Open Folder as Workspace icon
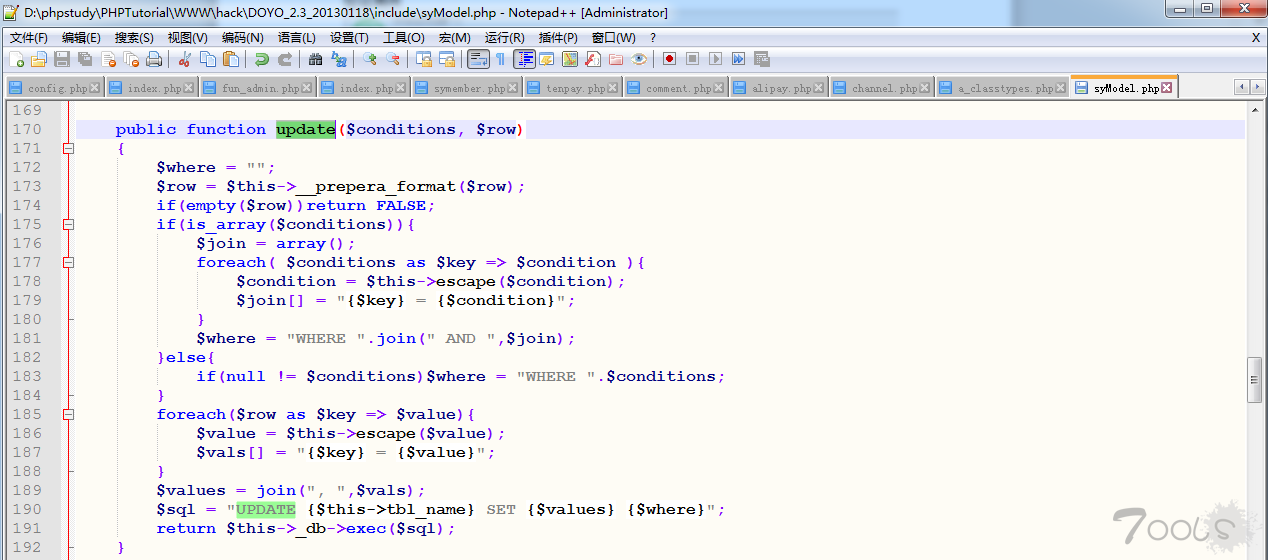This screenshot has height=560, width=1268. click(616, 59)
